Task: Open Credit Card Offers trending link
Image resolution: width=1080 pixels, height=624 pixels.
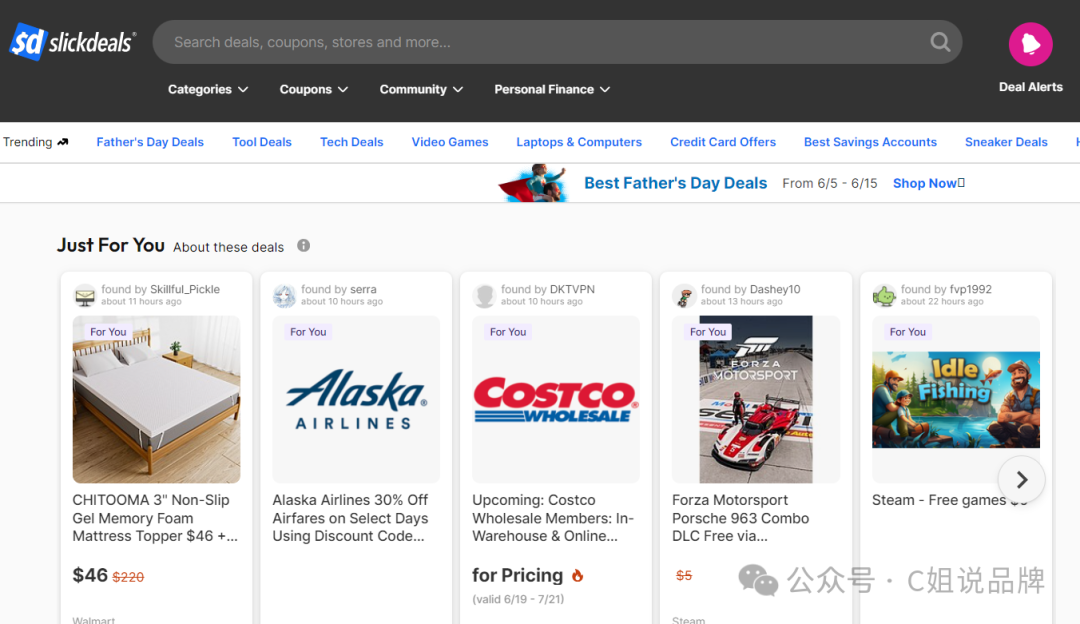Action: tap(723, 142)
